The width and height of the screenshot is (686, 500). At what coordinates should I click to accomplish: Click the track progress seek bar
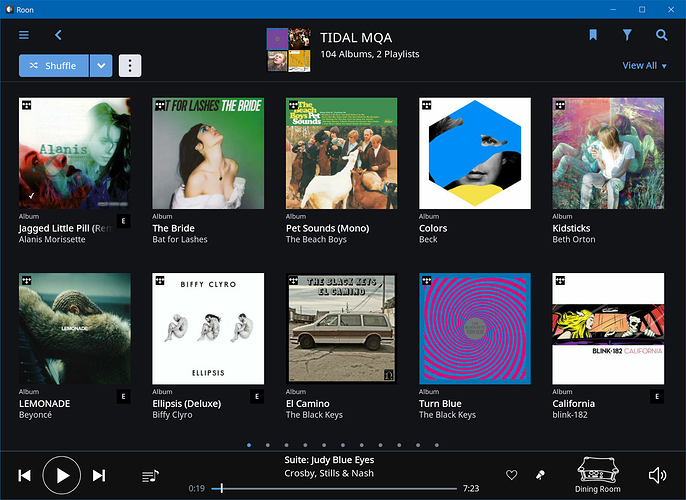pyautogui.click(x=334, y=488)
